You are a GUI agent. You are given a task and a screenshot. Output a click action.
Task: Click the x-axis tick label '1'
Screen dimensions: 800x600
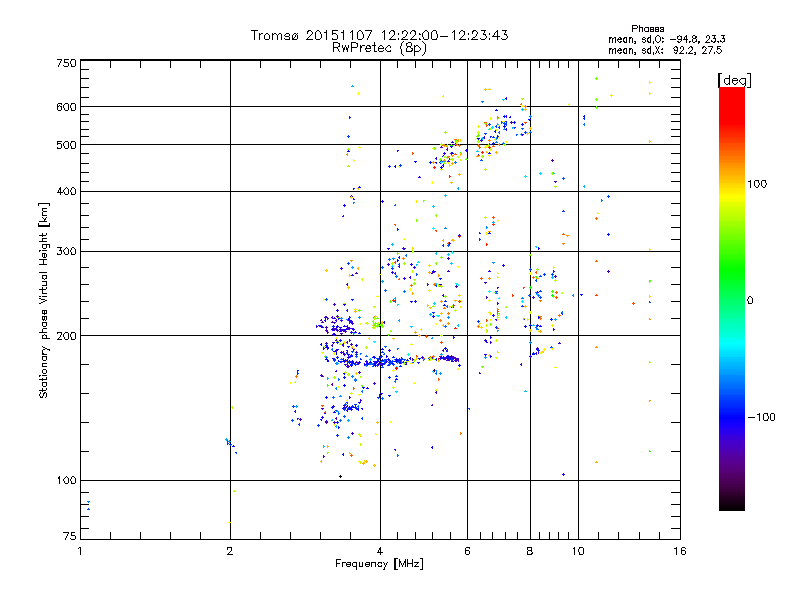tap(80, 551)
